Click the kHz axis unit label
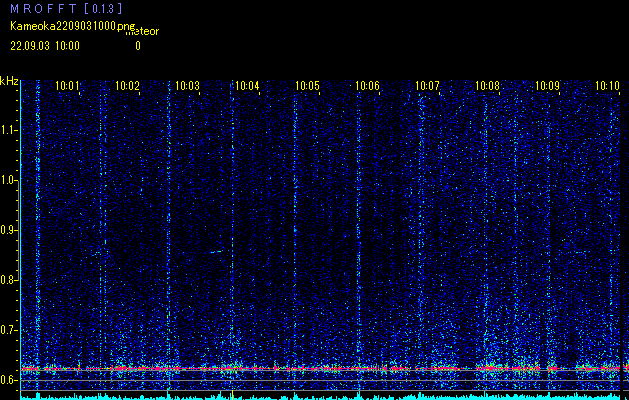This screenshot has width=629, height=400. pos(9,81)
